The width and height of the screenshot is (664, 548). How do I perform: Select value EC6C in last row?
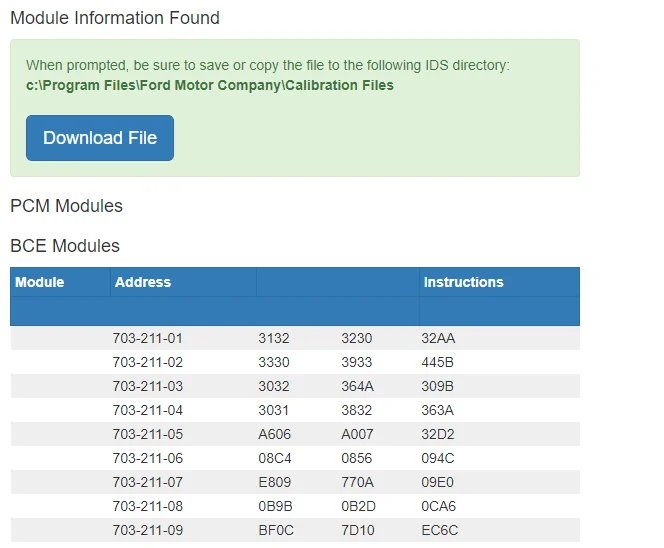click(x=440, y=530)
